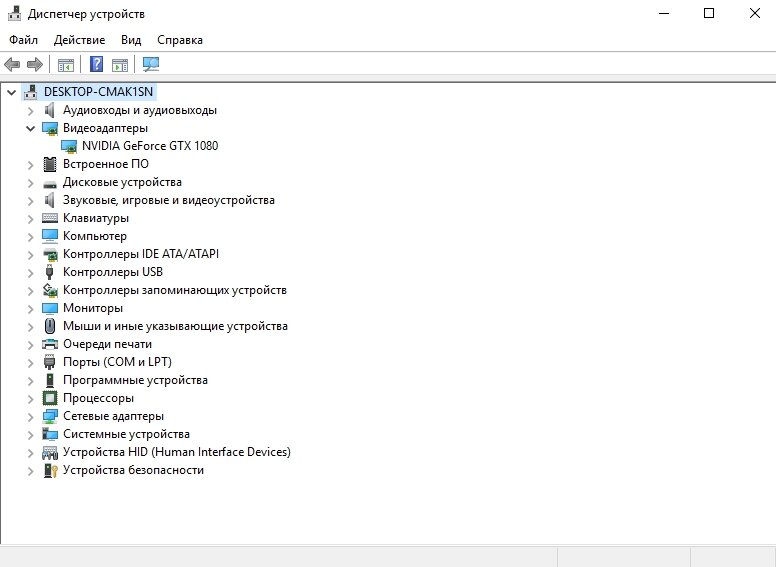The image size is (776, 567).
Task: Open the Файл menu
Action: (x=23, y=40)
